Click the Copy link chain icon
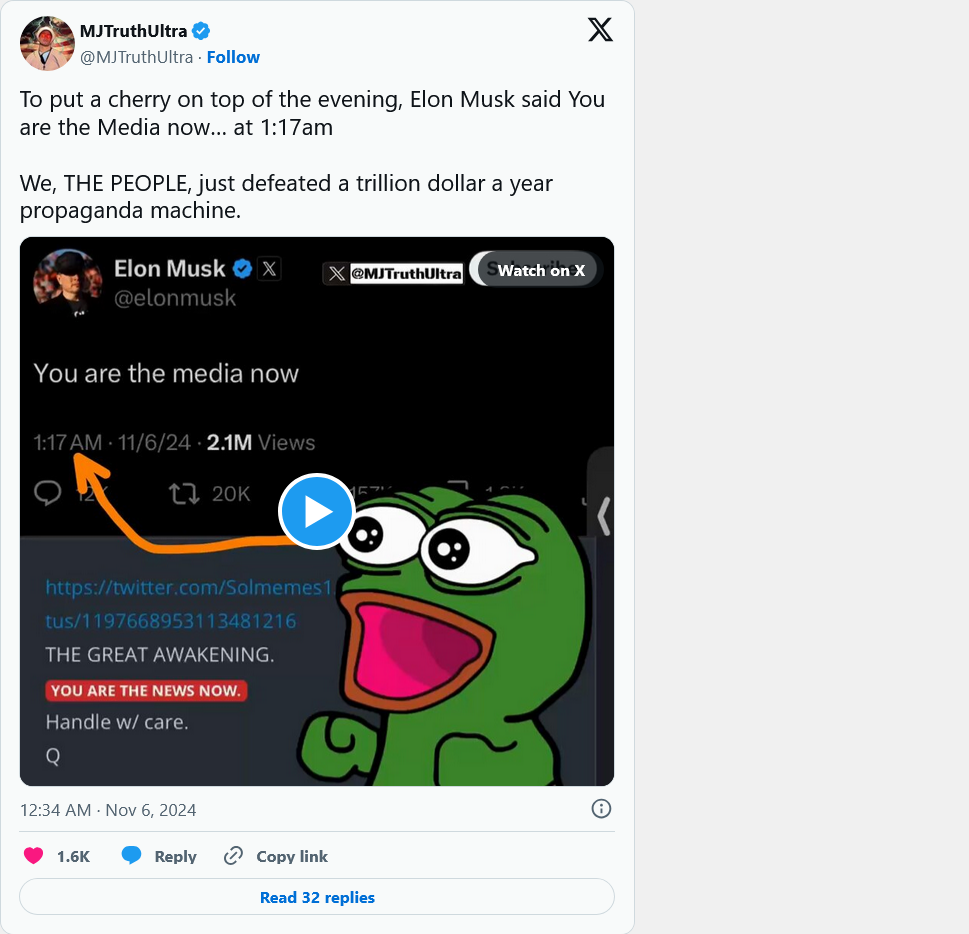This screenshot has width=969, height=934. 234,856
